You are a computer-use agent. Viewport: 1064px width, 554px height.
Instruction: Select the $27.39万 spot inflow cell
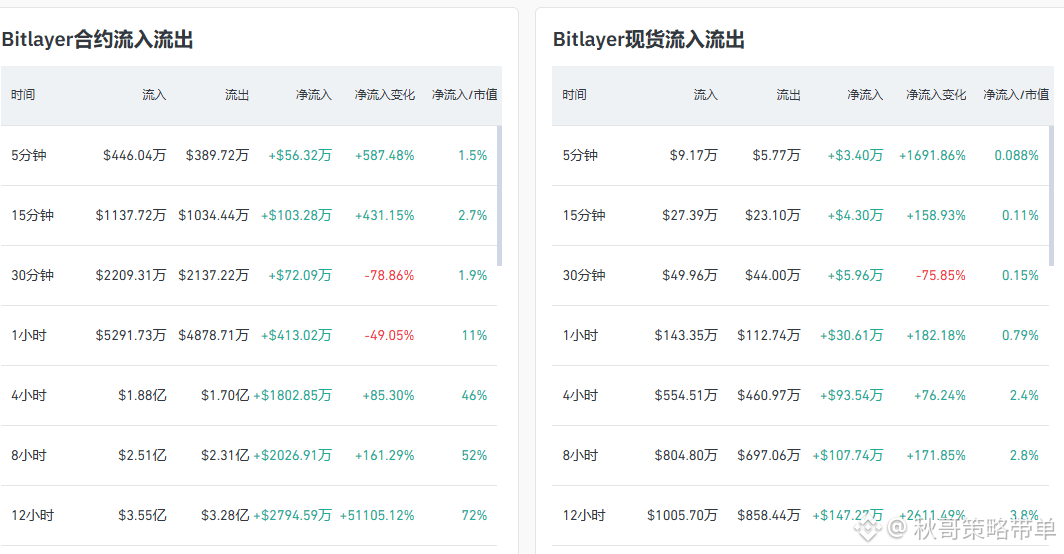(x=690, y=215)
